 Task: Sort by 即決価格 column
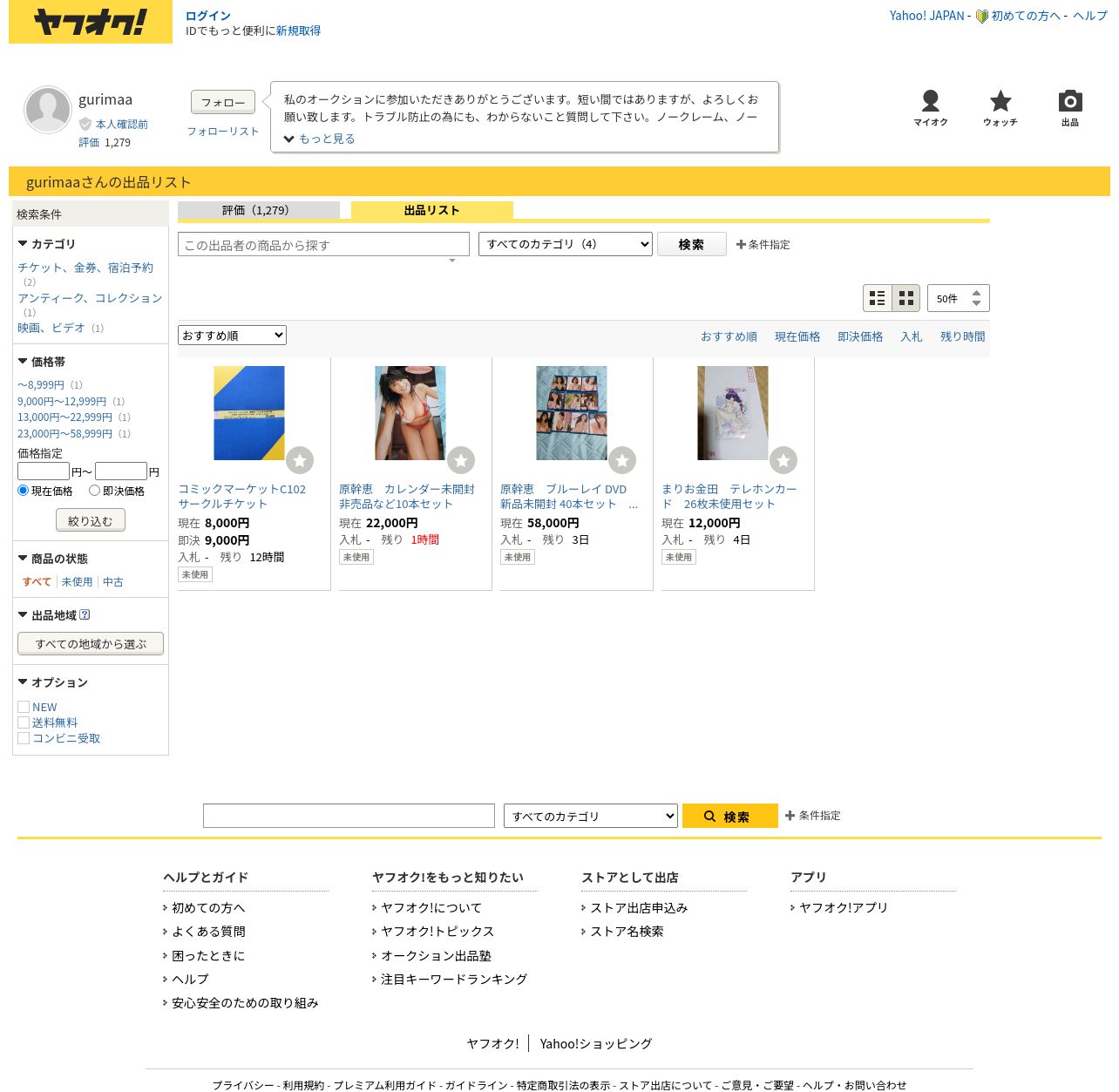point(860,336)
